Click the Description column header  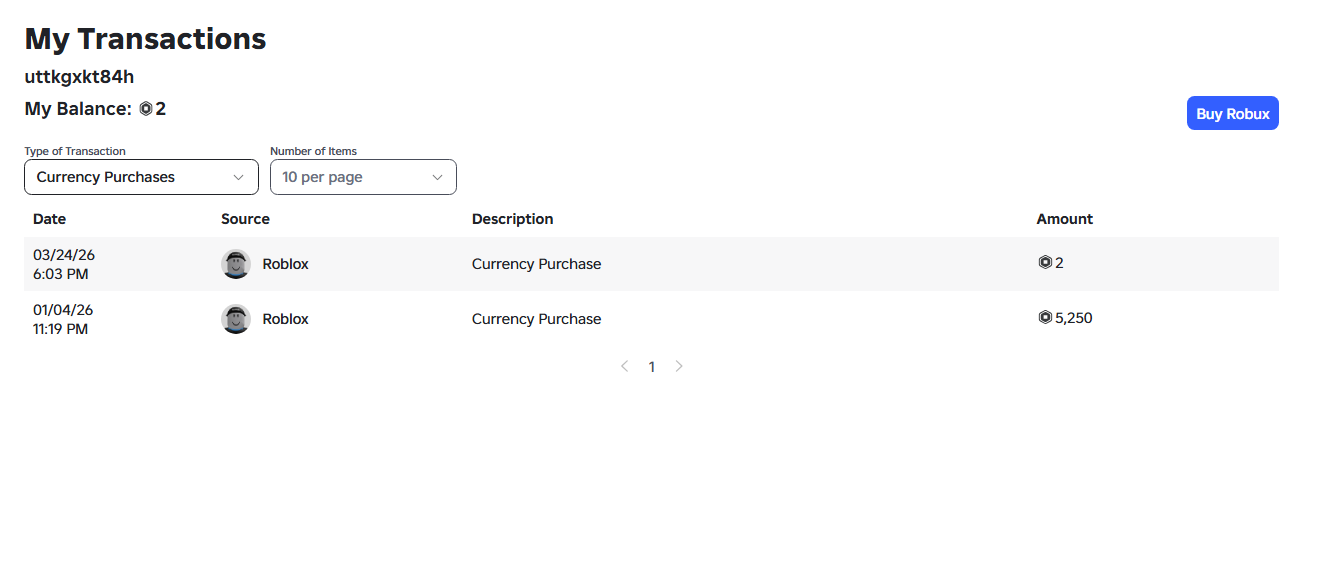[x=512, y=219]
